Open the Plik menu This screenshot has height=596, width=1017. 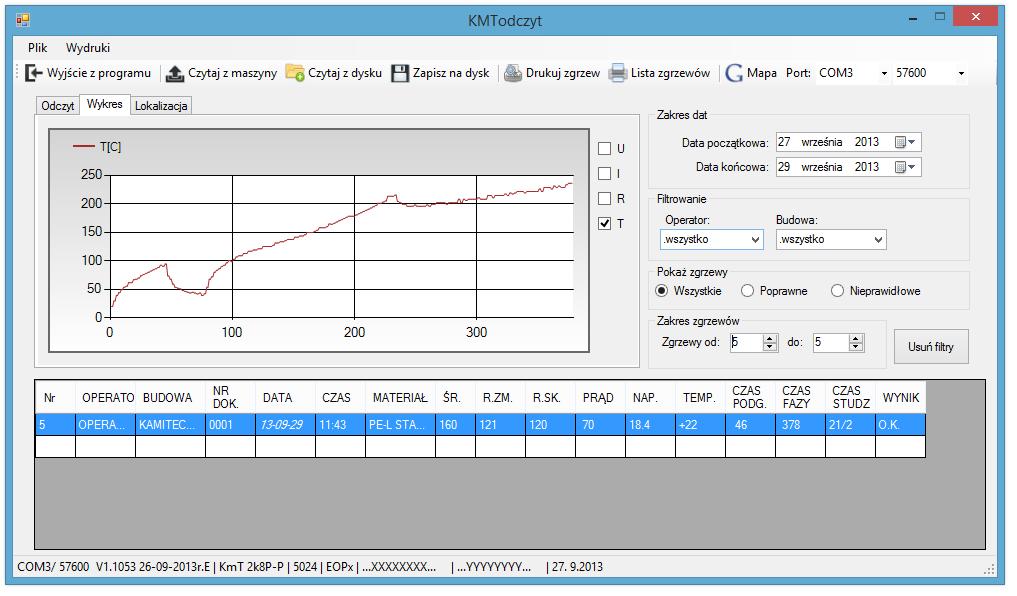point(38,48)
